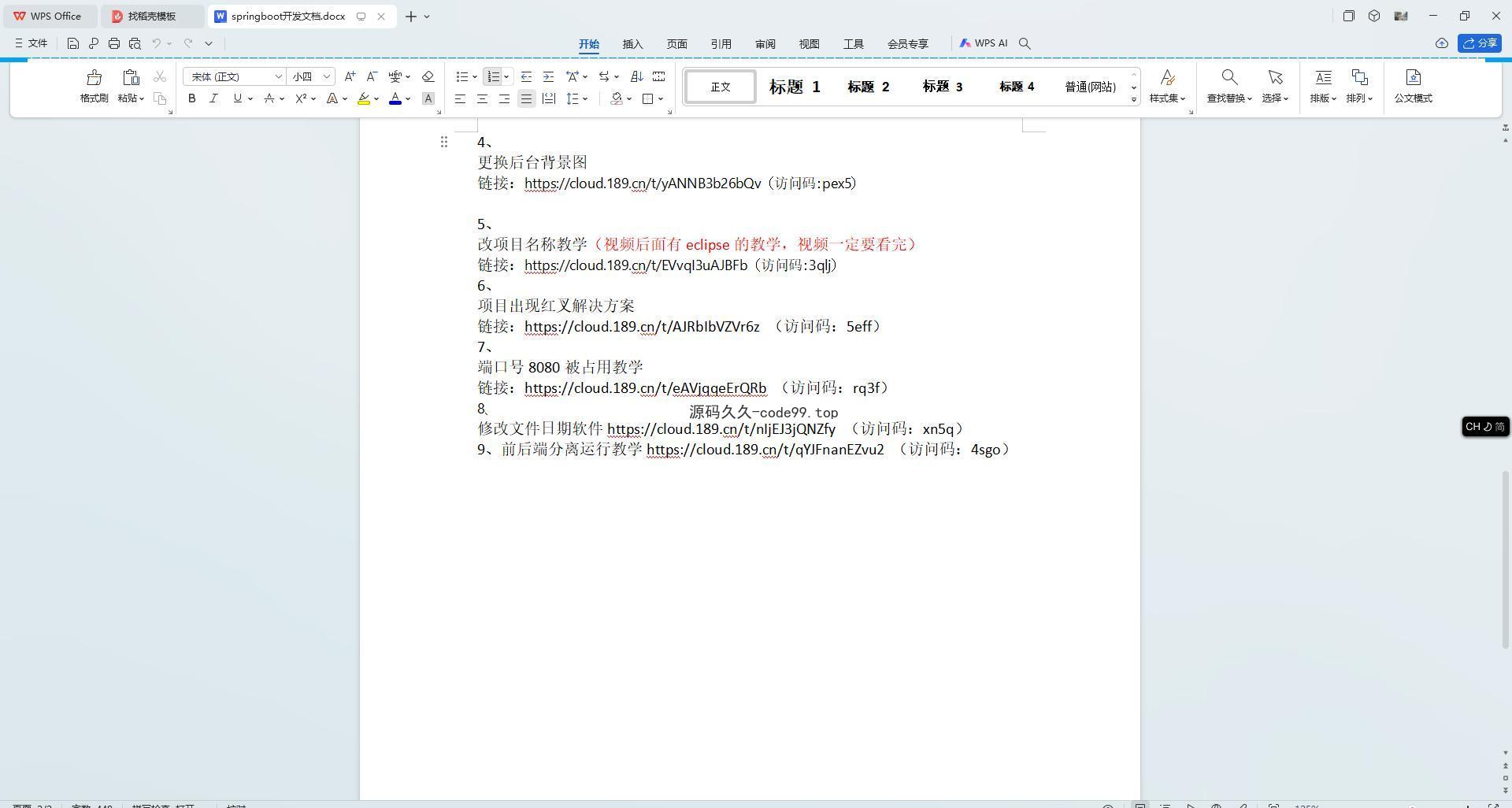
Task: Switch to the 插入 ribbon tab
Action: (632, 44)
